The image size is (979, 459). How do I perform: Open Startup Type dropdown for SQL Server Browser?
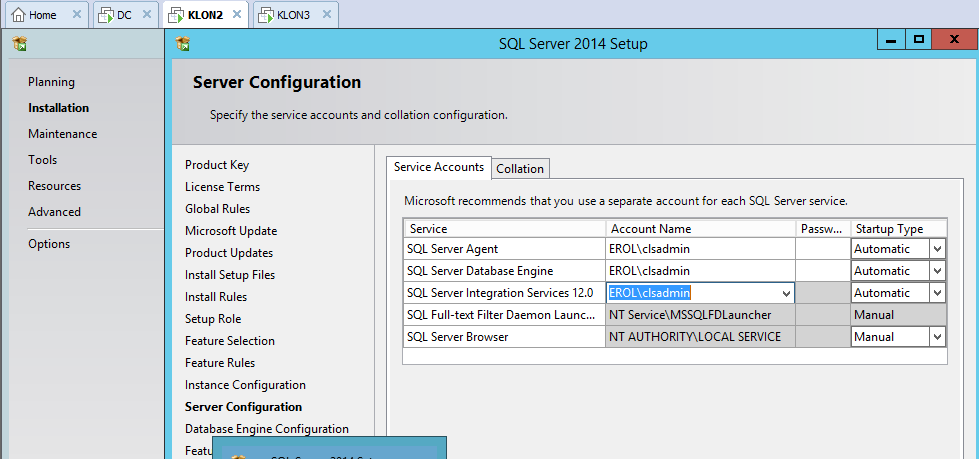pyautogui.click(x=937, y=337)
